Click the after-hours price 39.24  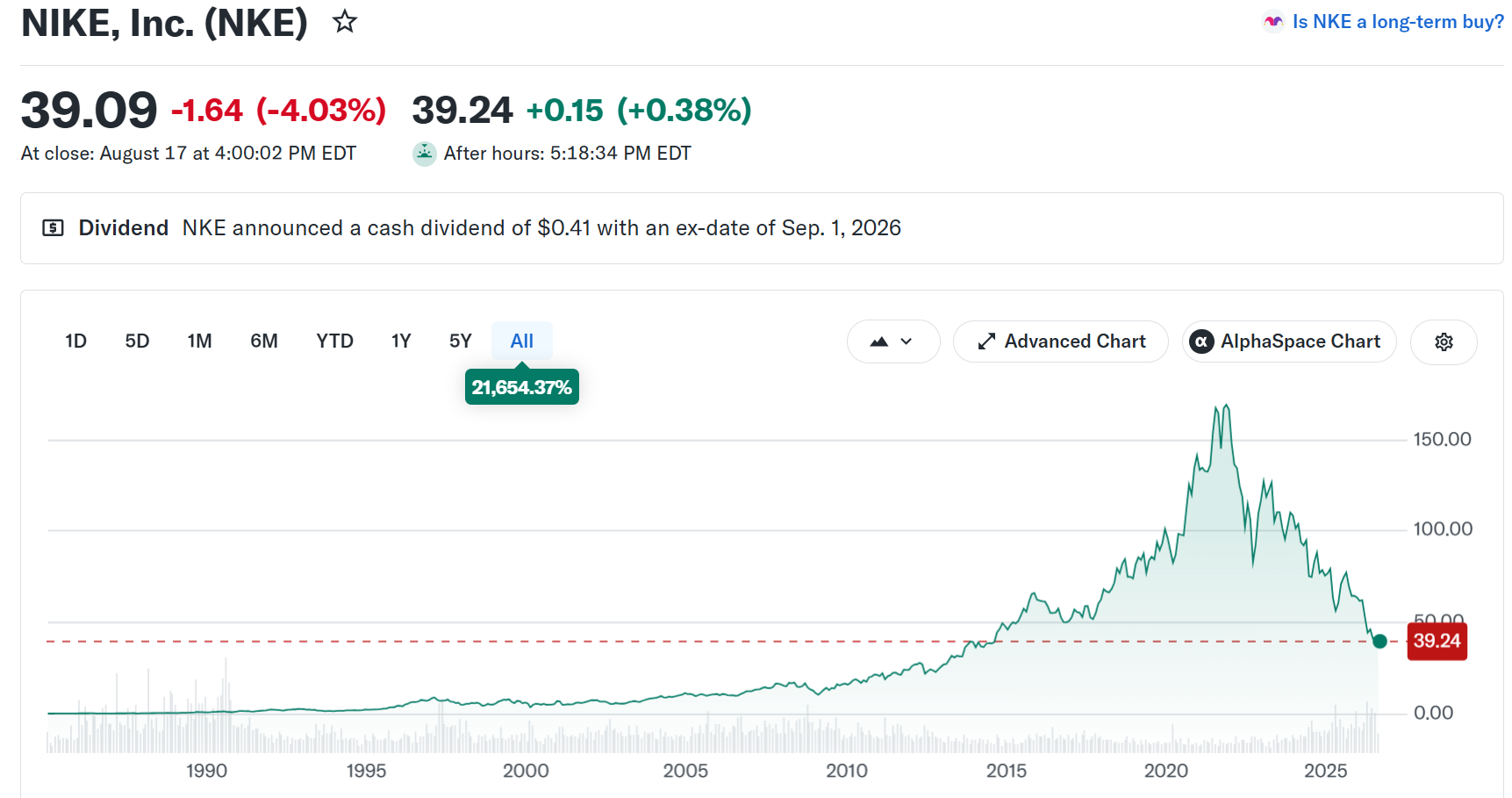tap(462, 111)
